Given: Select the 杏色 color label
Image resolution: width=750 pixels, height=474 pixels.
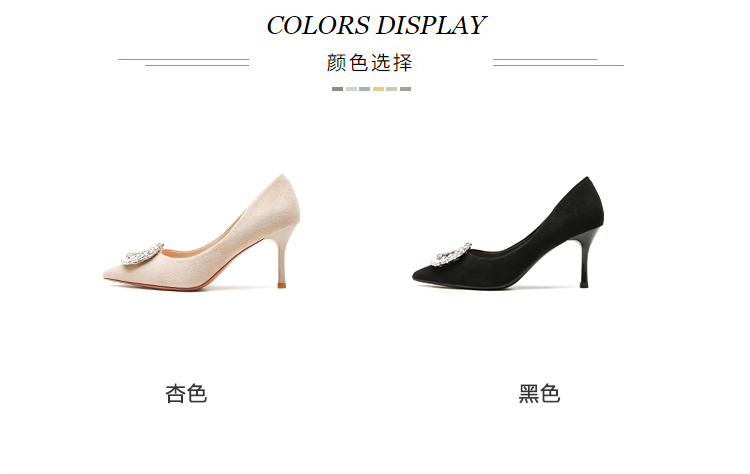Looking at the screenshot, I should coord(186,394).
